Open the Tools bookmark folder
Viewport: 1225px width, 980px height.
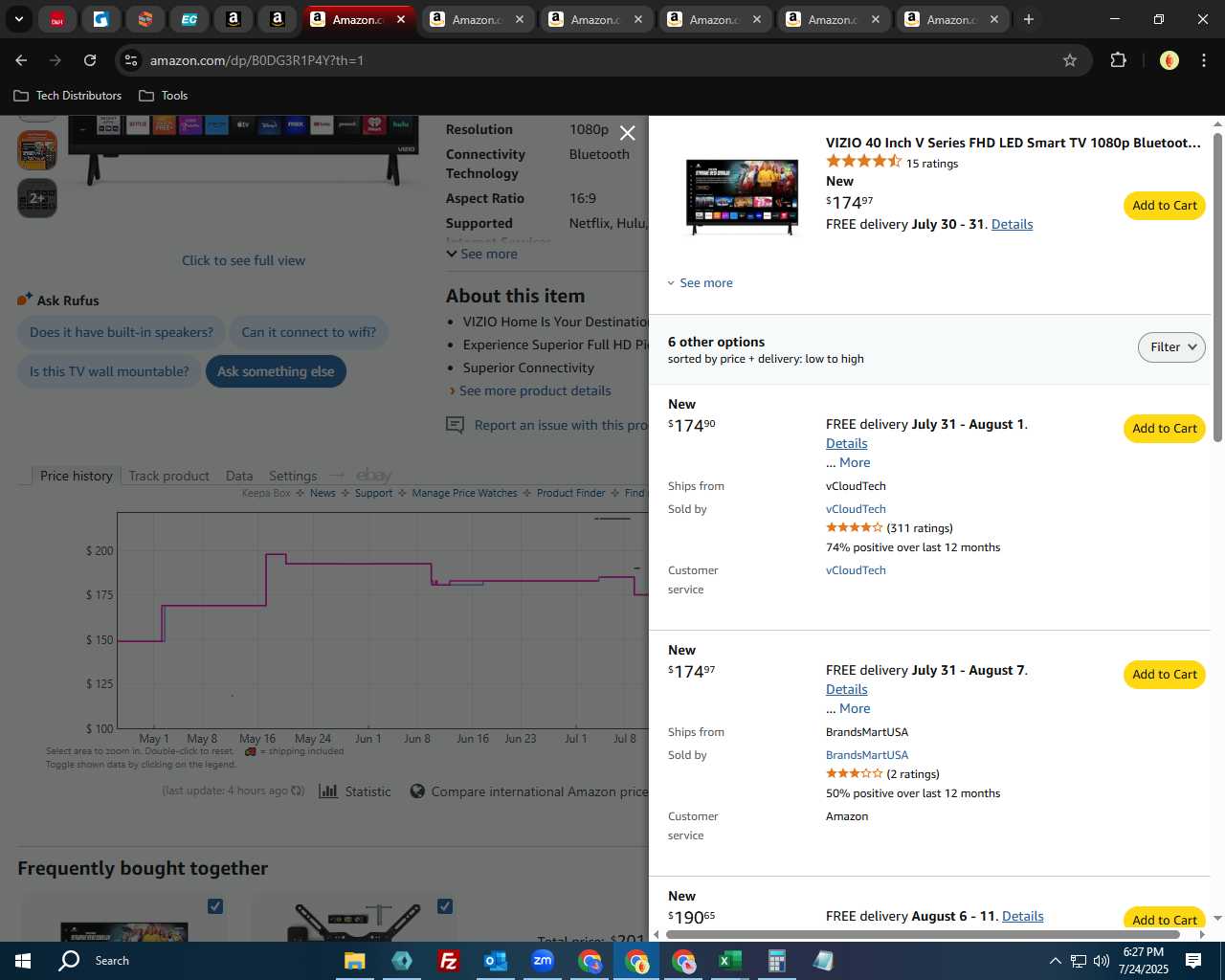click(164, 96)
